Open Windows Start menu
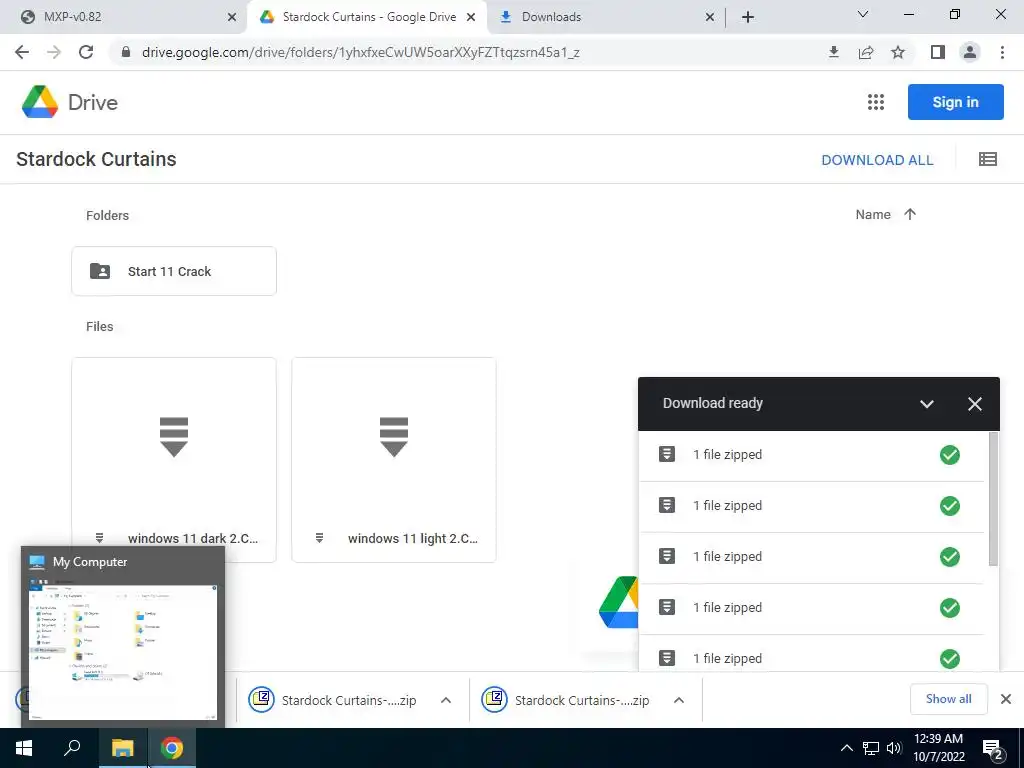This screenshot has height=768, width=1024. click(24, 748)
